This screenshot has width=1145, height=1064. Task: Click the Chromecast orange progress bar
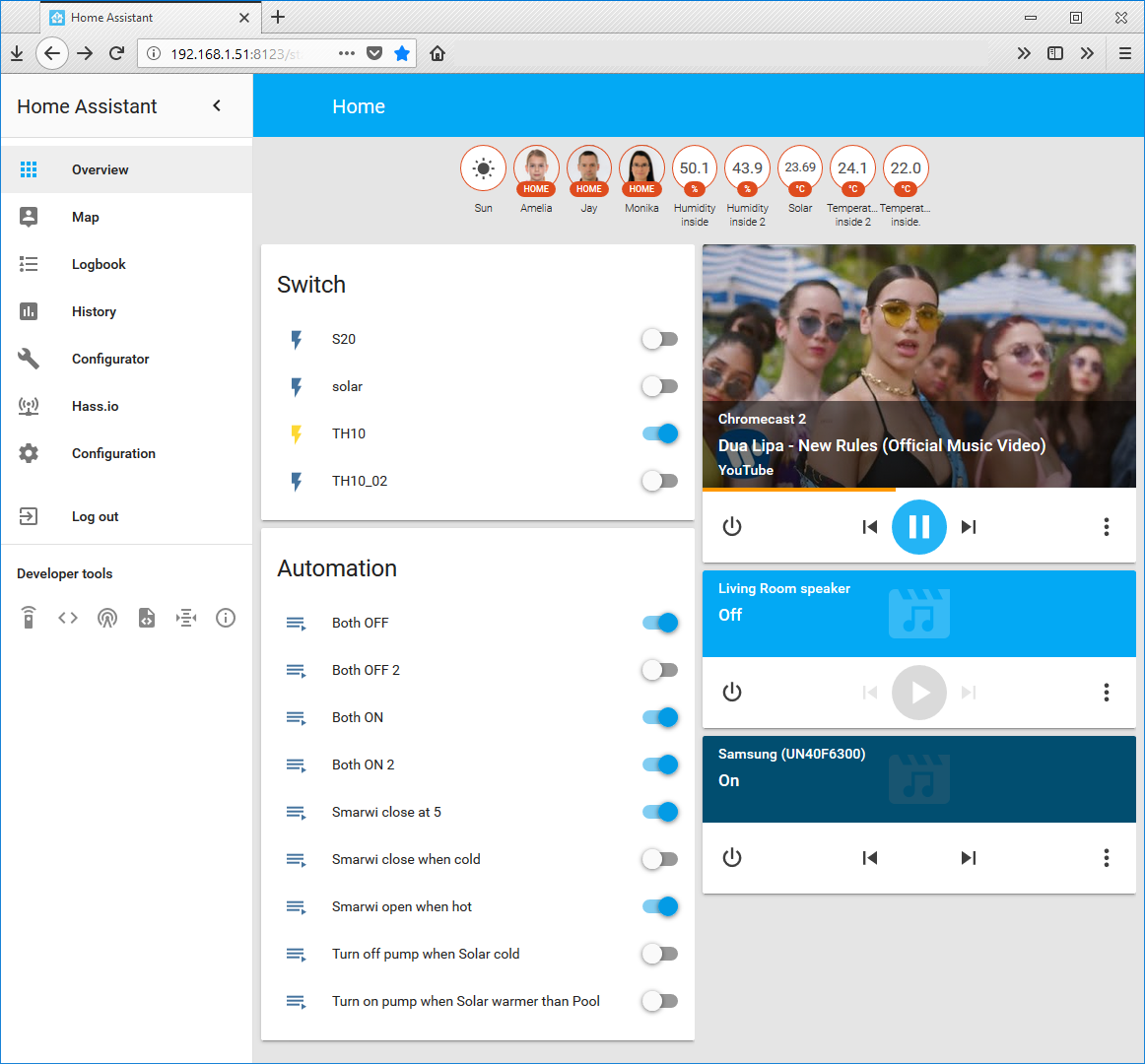[799, 490]
